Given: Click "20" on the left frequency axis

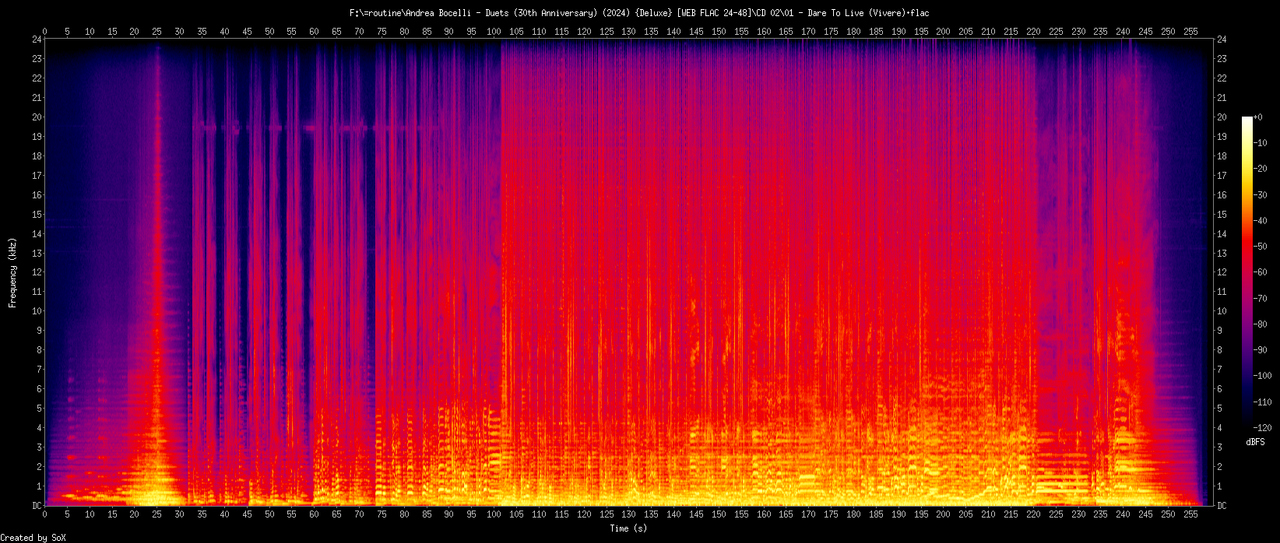Looking at the screenshot, I should (37, 117).
